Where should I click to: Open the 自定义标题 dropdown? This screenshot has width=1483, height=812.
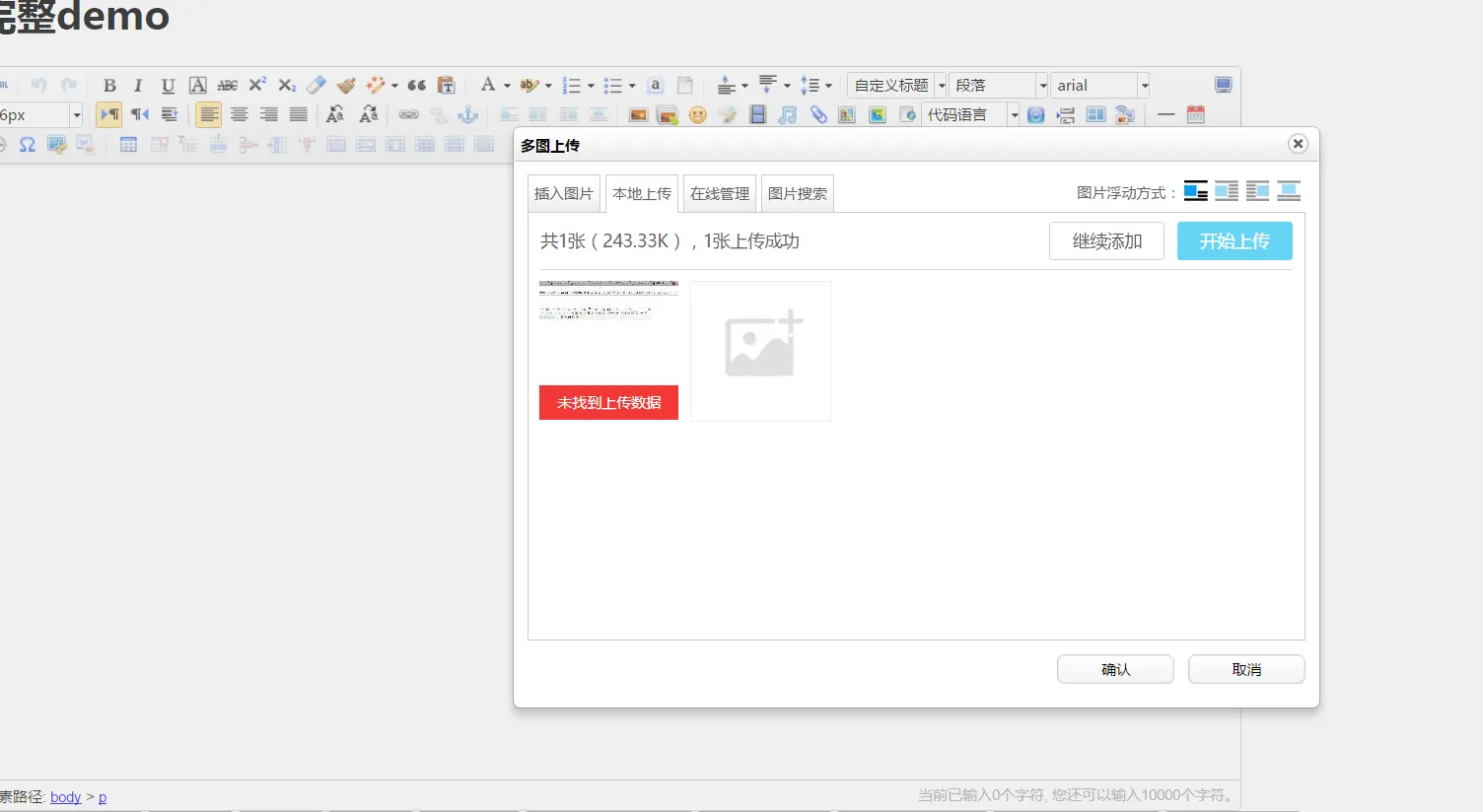897,86
